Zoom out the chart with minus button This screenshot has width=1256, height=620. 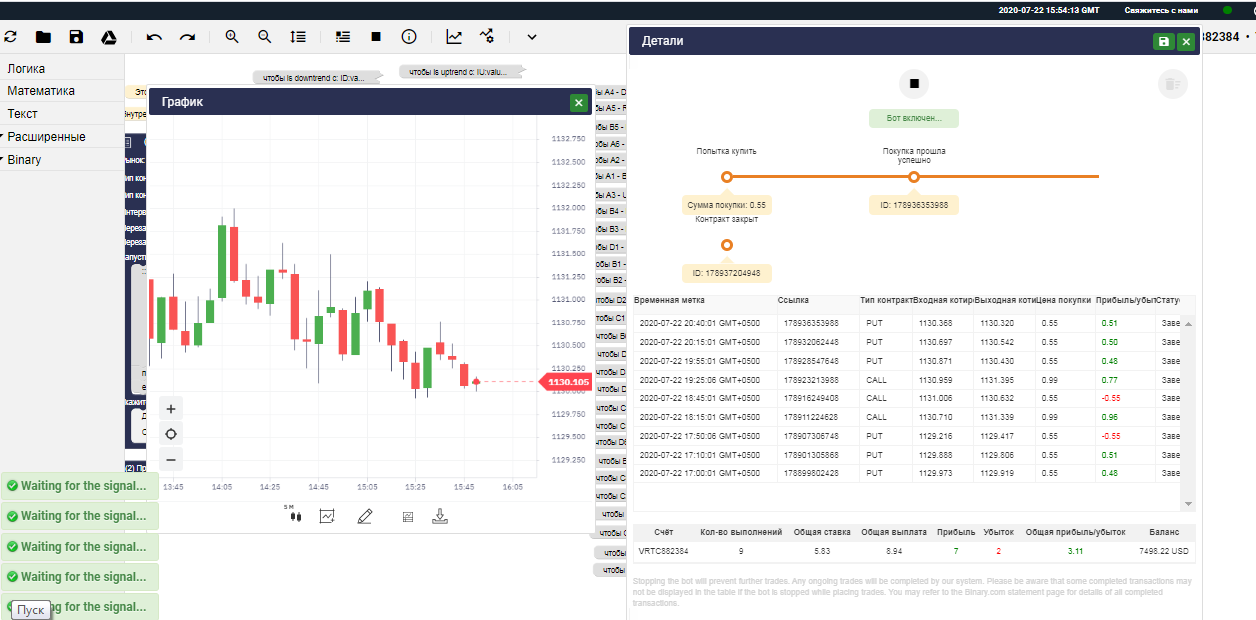point(171,460)
